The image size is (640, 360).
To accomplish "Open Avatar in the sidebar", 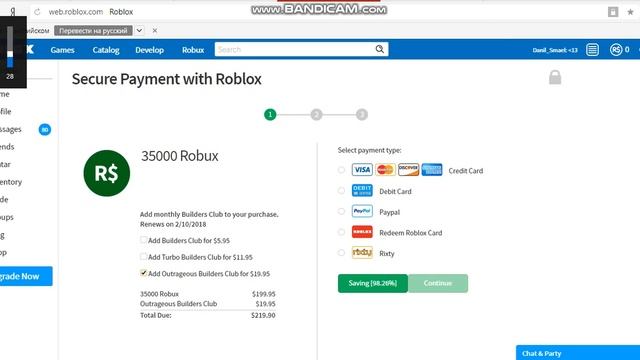I will click(x=5, y=164).
